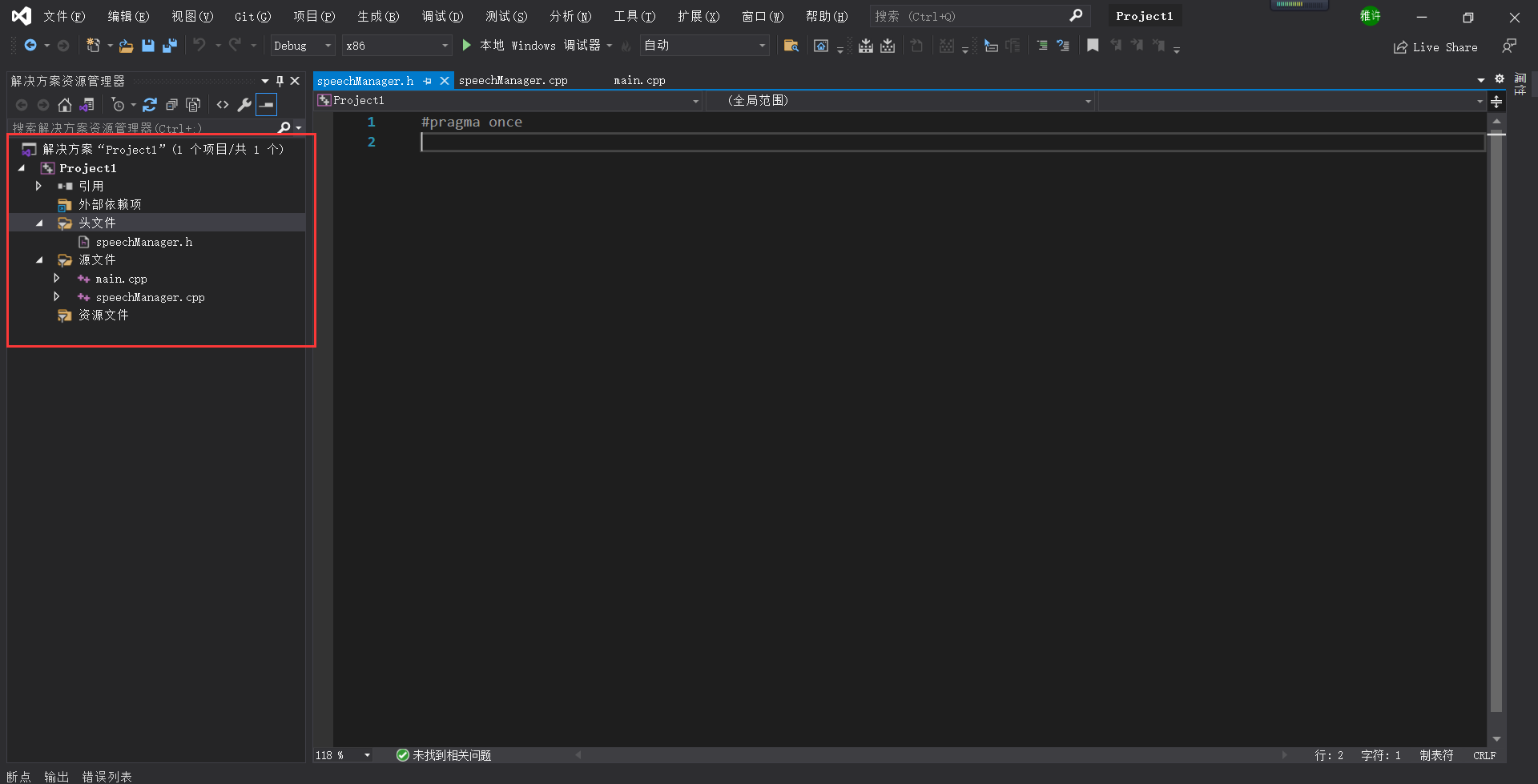Viewport: 1538px width, 784px height.
Task: Open the 输出 panel tab
Action: [56, 777]
